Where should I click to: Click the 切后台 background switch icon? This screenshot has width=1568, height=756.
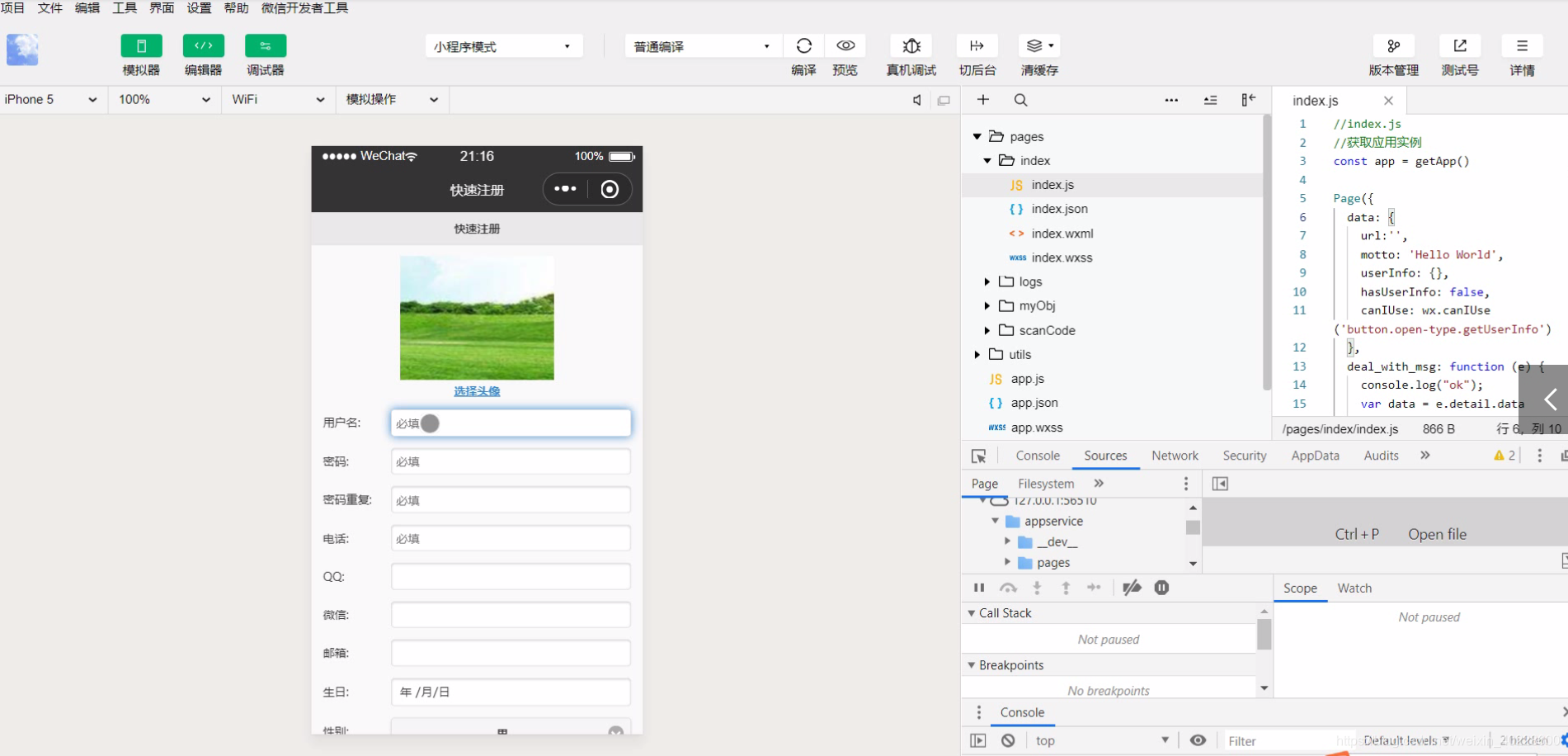(x=977, y=45)
